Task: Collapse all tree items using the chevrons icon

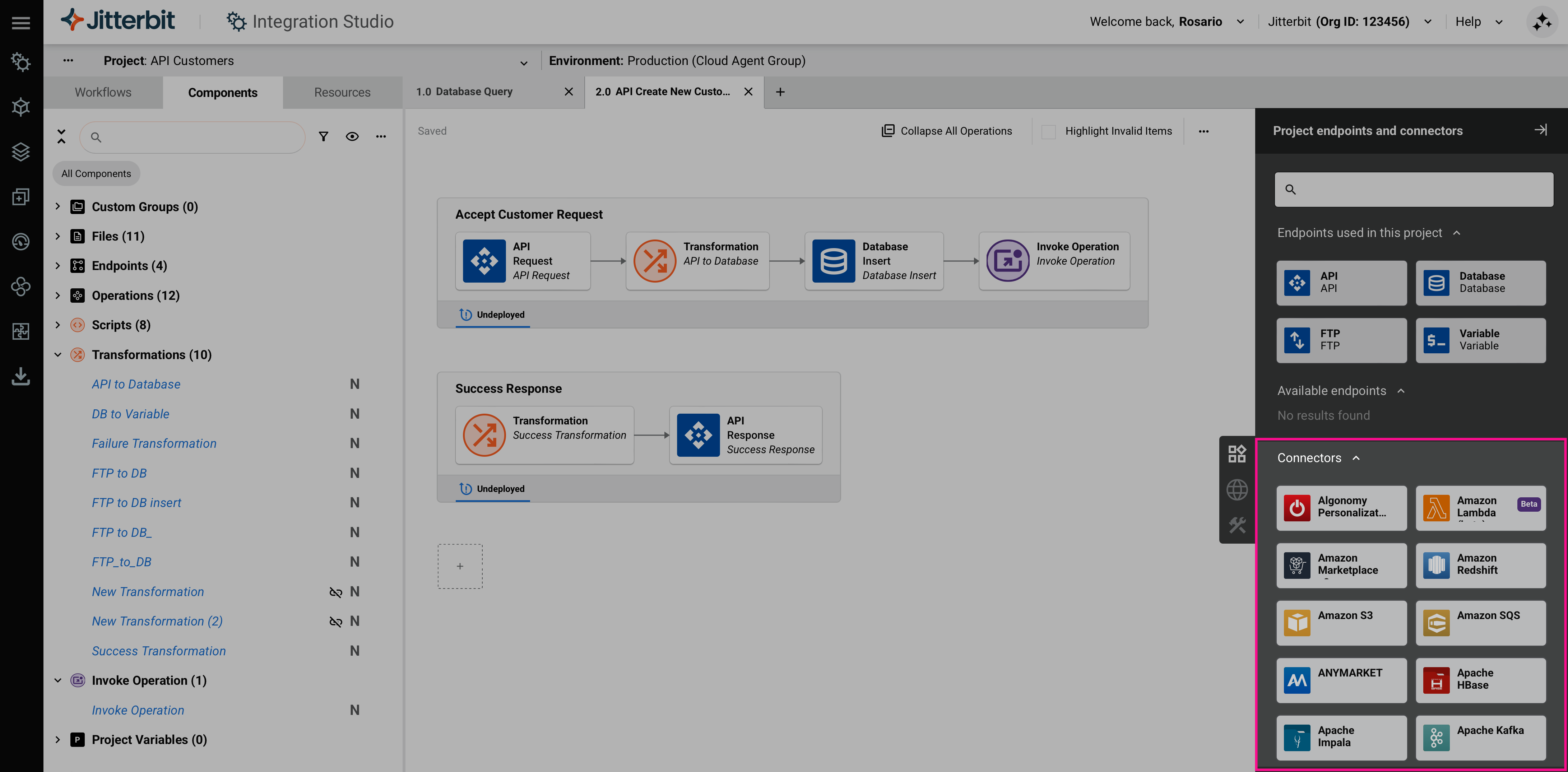Action: 61,136
